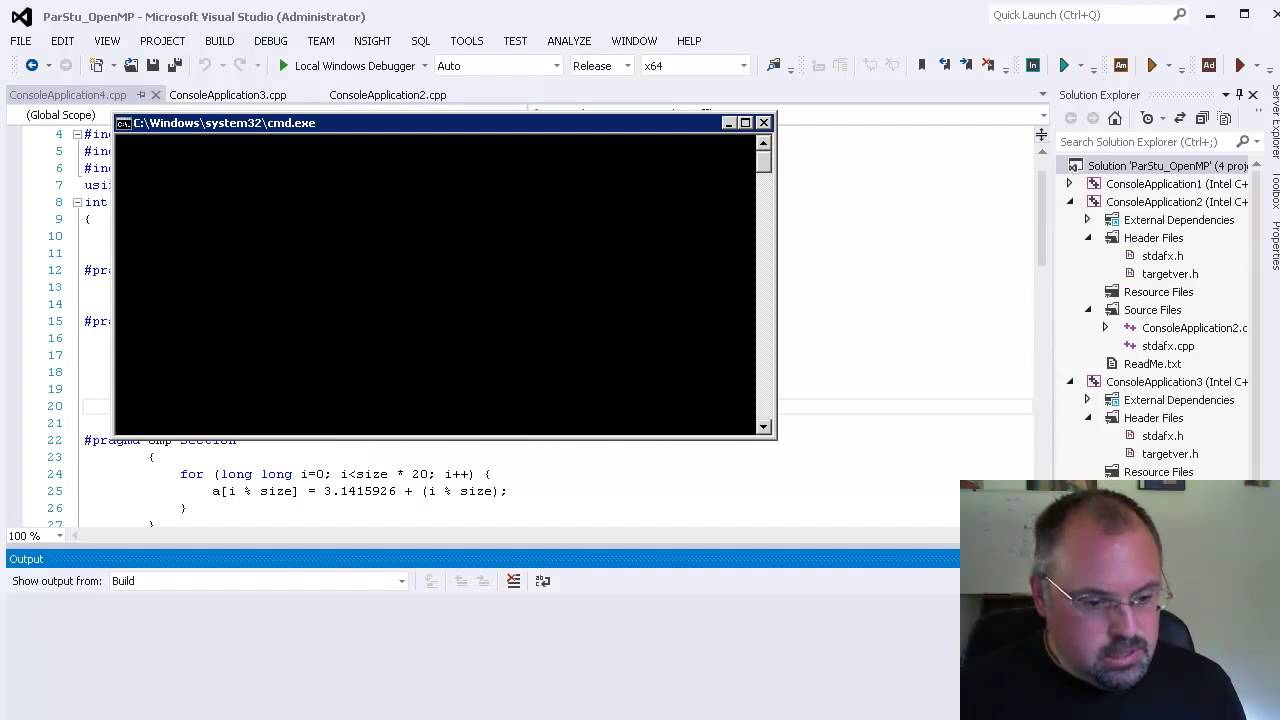Click the Open File toolbar icon

click(x=131, y=65)
